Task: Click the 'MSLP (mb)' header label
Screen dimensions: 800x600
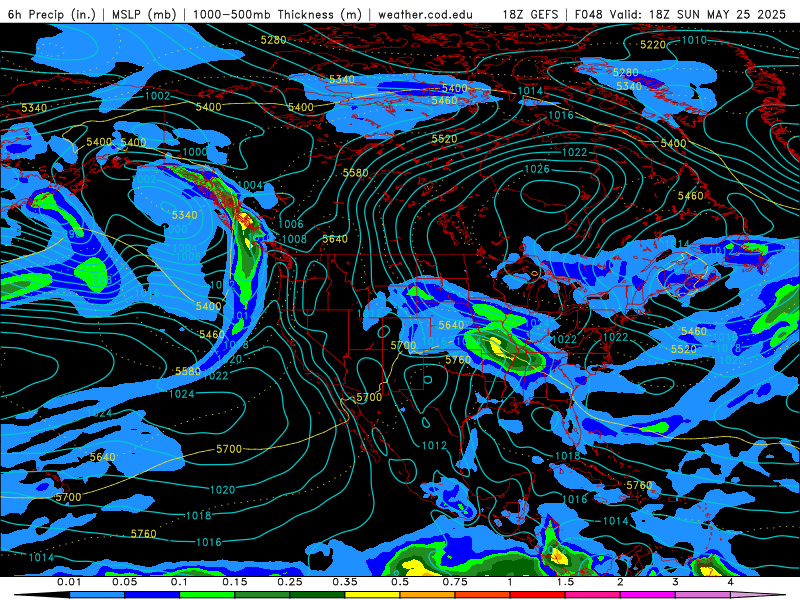Action: [x=144, y=14]
